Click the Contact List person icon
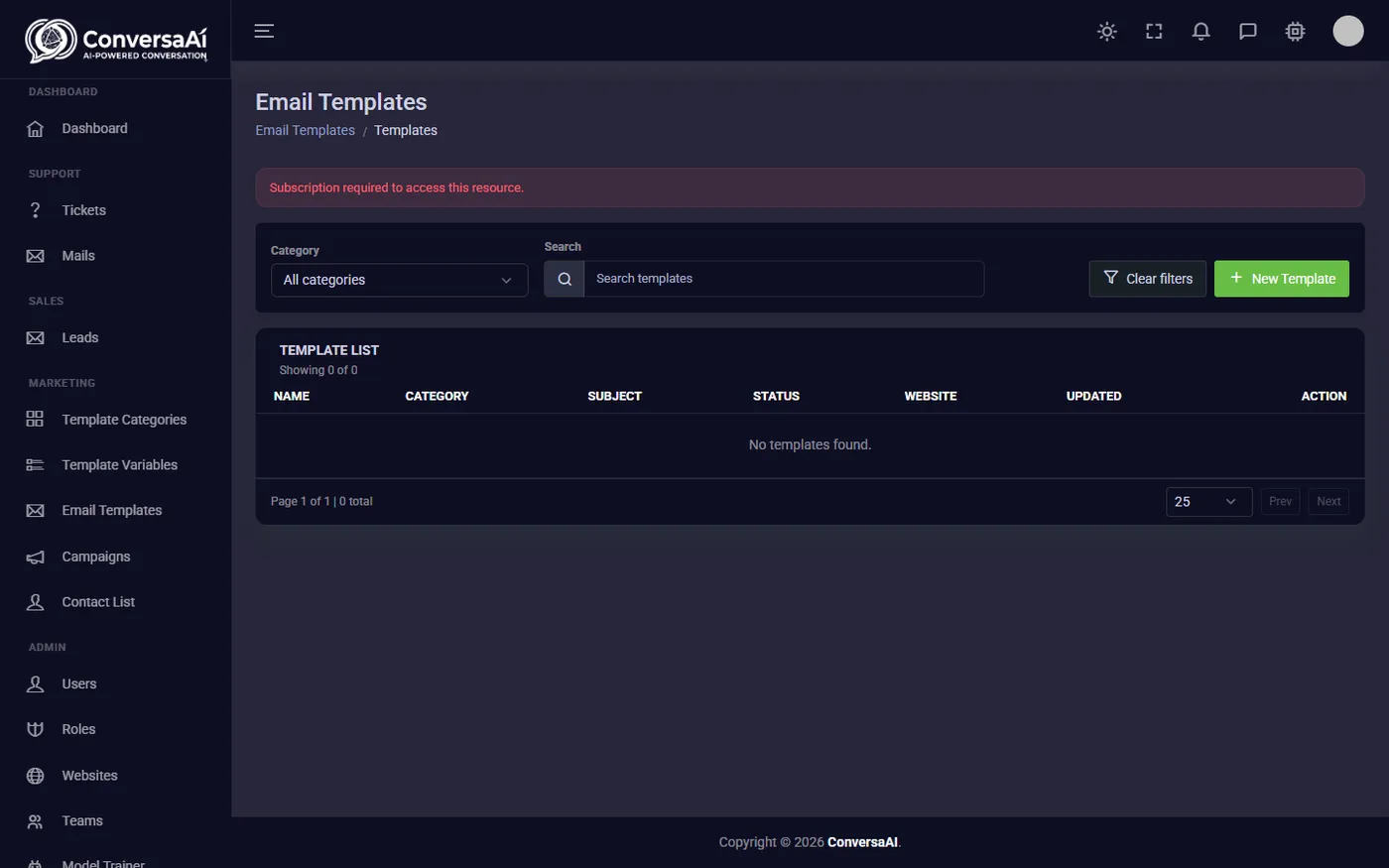 [35, 602]
